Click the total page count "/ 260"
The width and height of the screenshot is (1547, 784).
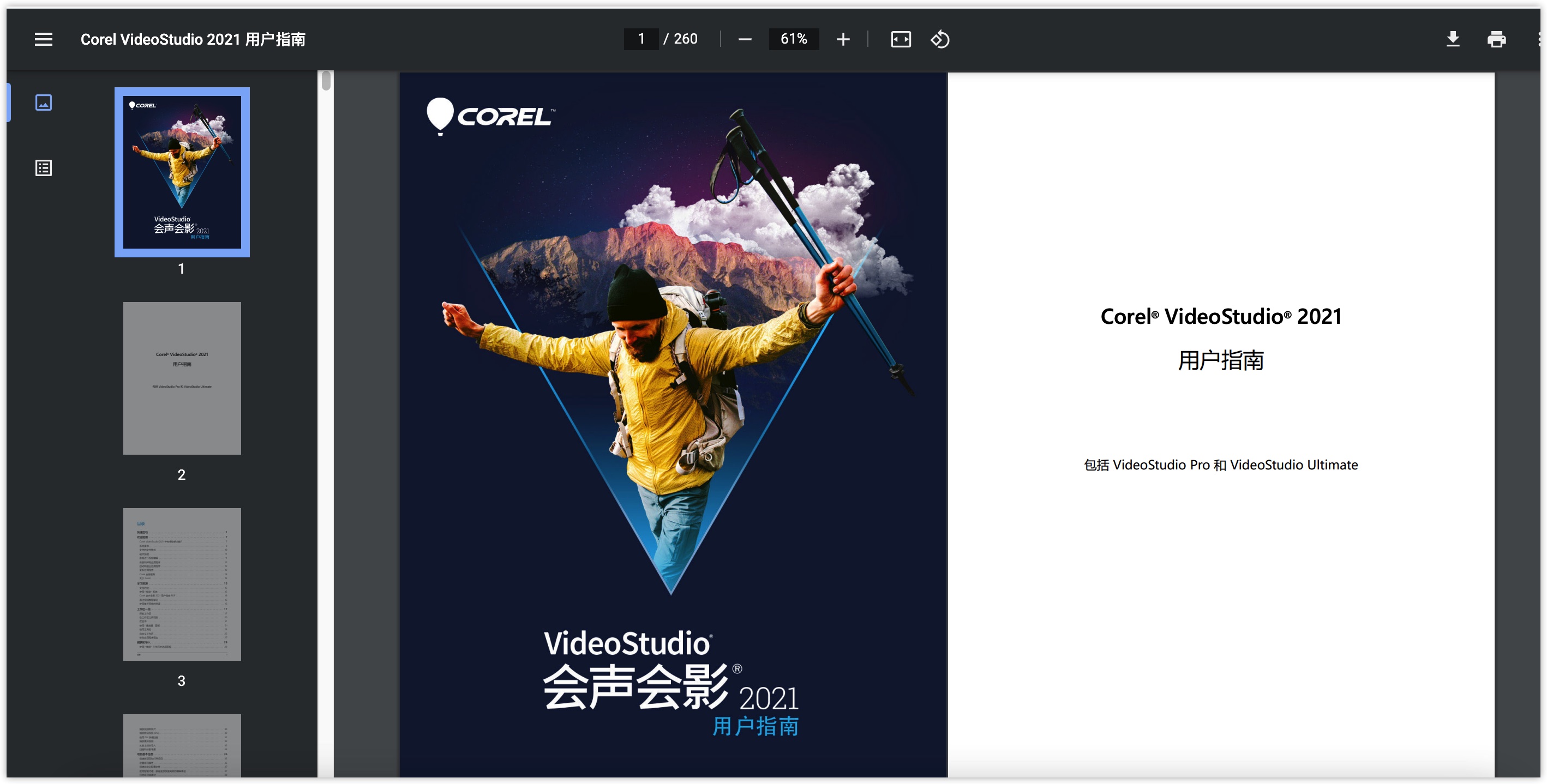(x=680, y=39)
